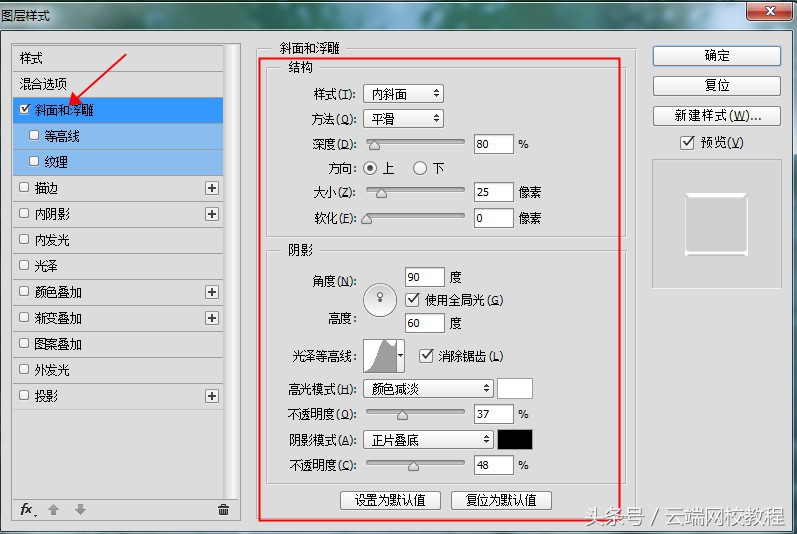Delete effect using trash icon

tap(223, 510)
